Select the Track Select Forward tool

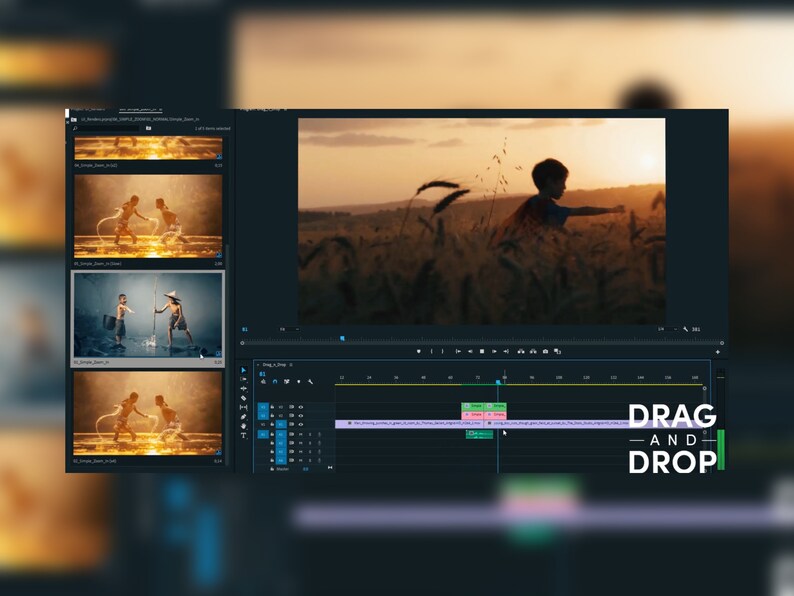244,379
